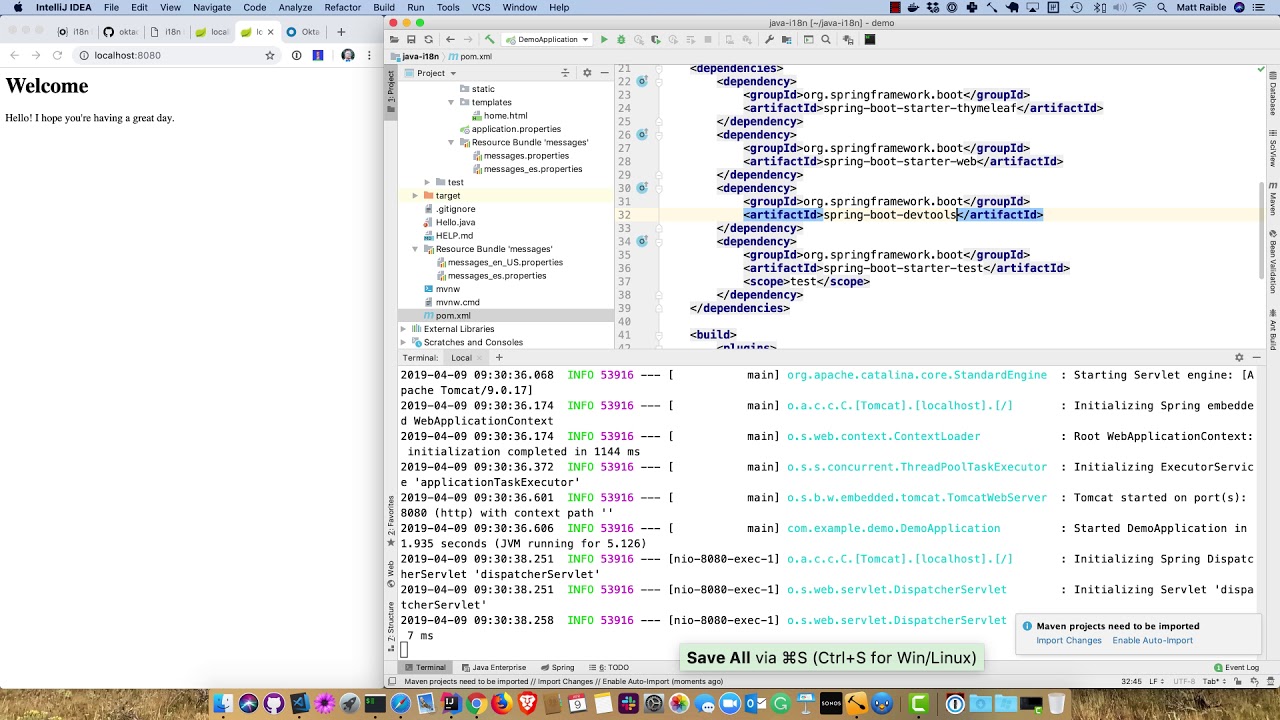Click Chrome icon in the Dock
Viewport: 1280px width, 720px height.
[x=476, y=704]
